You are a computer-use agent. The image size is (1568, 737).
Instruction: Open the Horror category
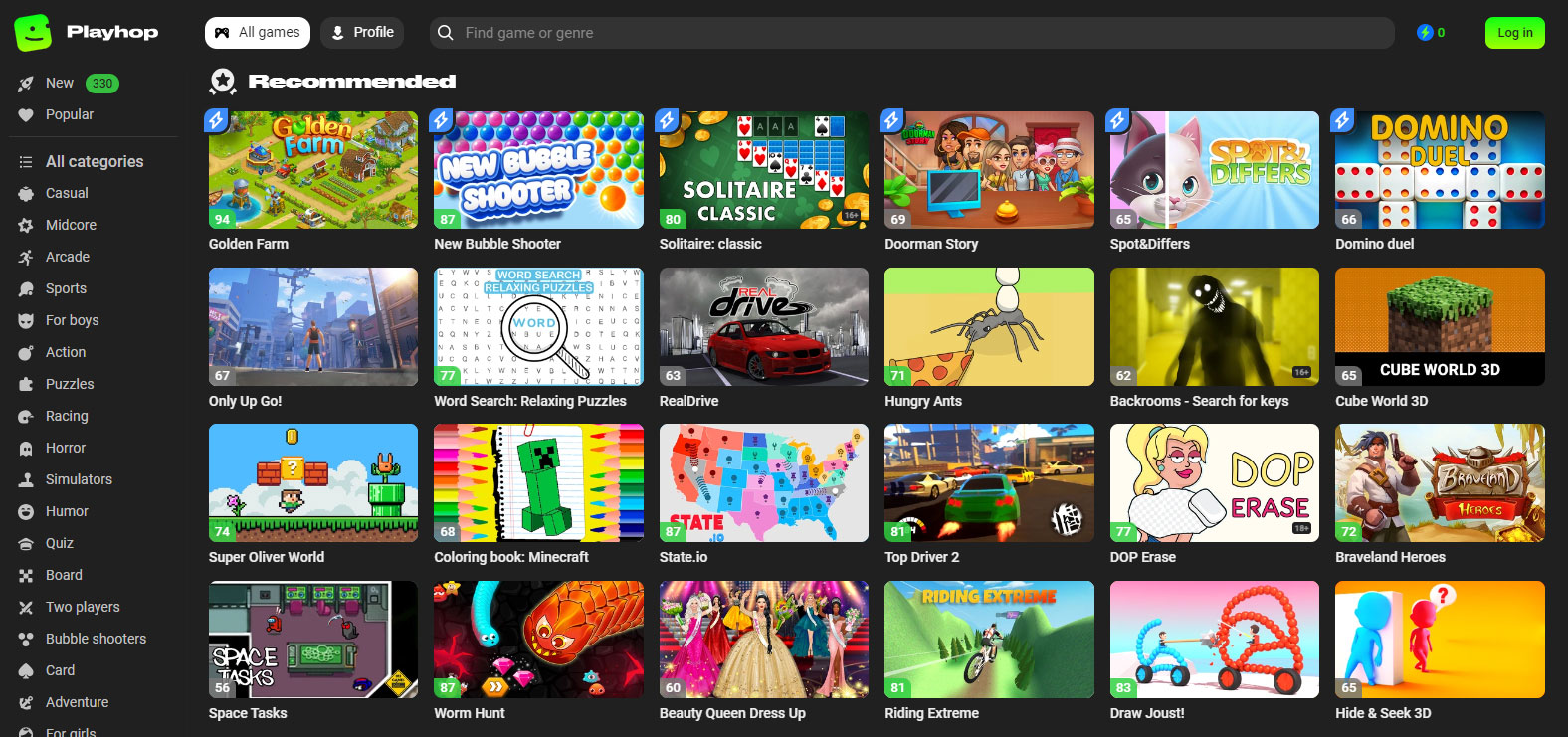tap(66, 449)
